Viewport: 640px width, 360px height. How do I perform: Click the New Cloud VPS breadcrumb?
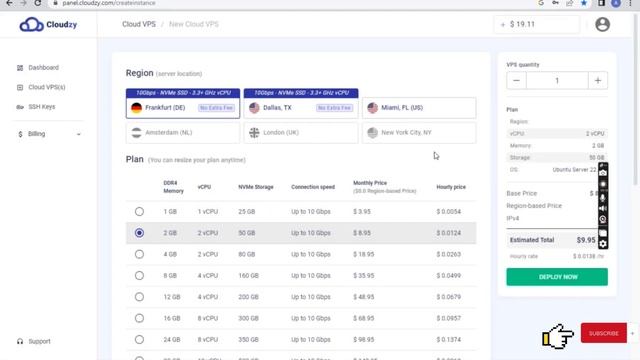point(194,24)
